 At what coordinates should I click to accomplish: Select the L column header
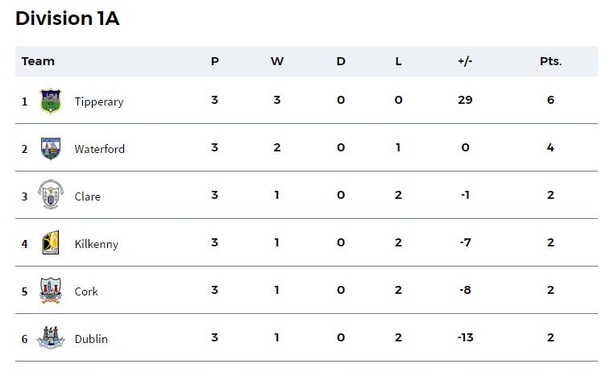398,61
